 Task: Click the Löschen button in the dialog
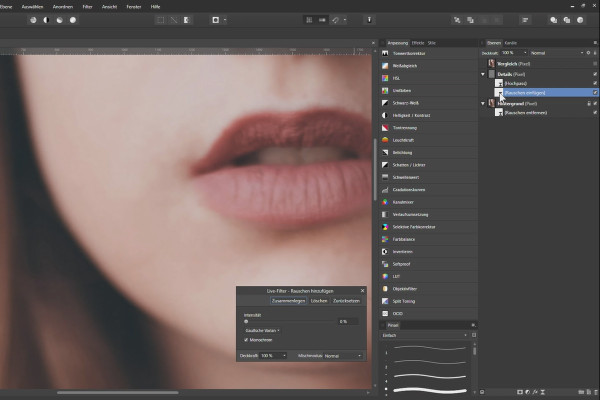point(319,301)
